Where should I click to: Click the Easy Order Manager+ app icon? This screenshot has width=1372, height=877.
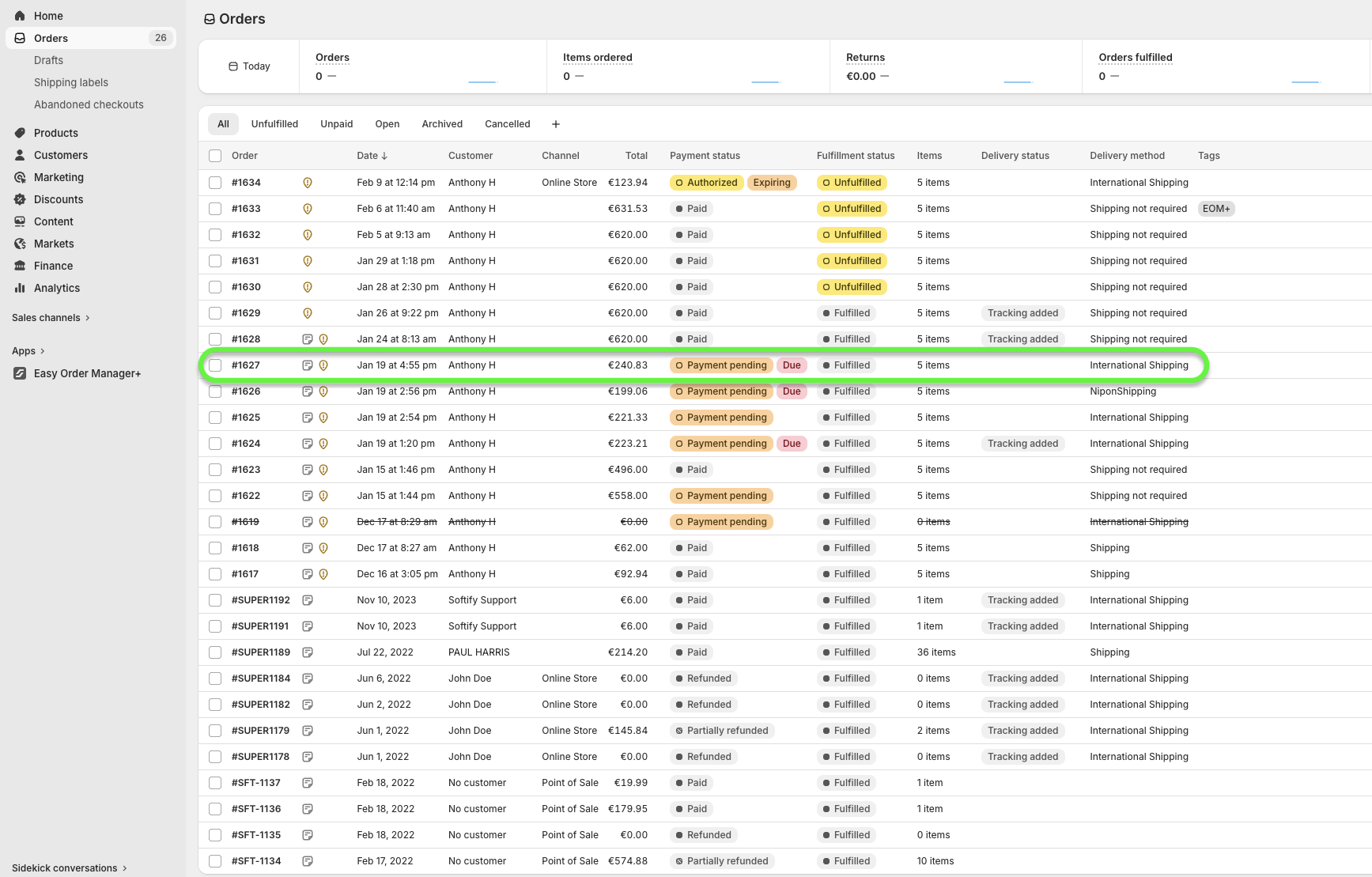[20, 373]
